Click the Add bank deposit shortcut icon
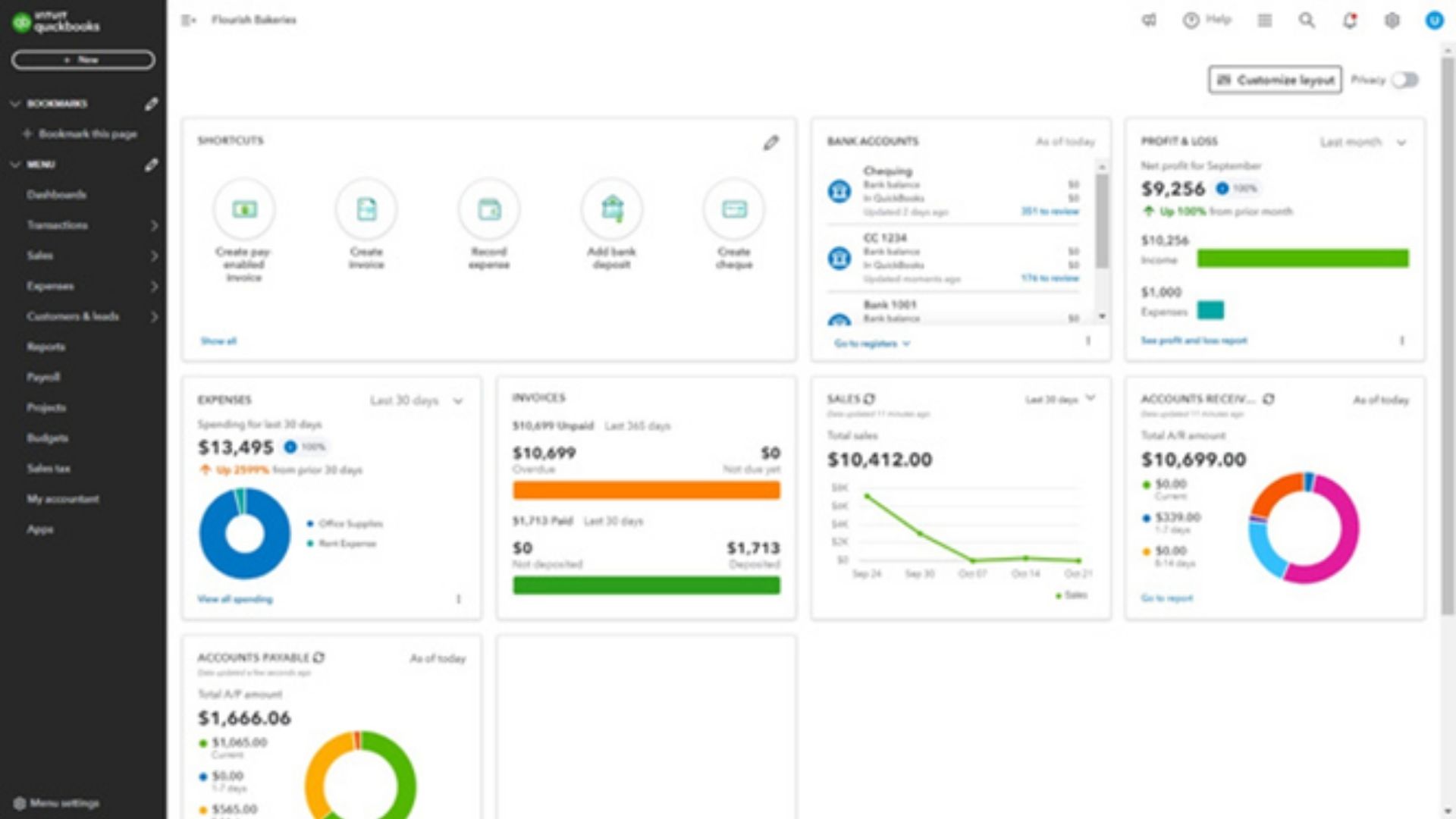The image size is (1456, 819). point(612,209)
